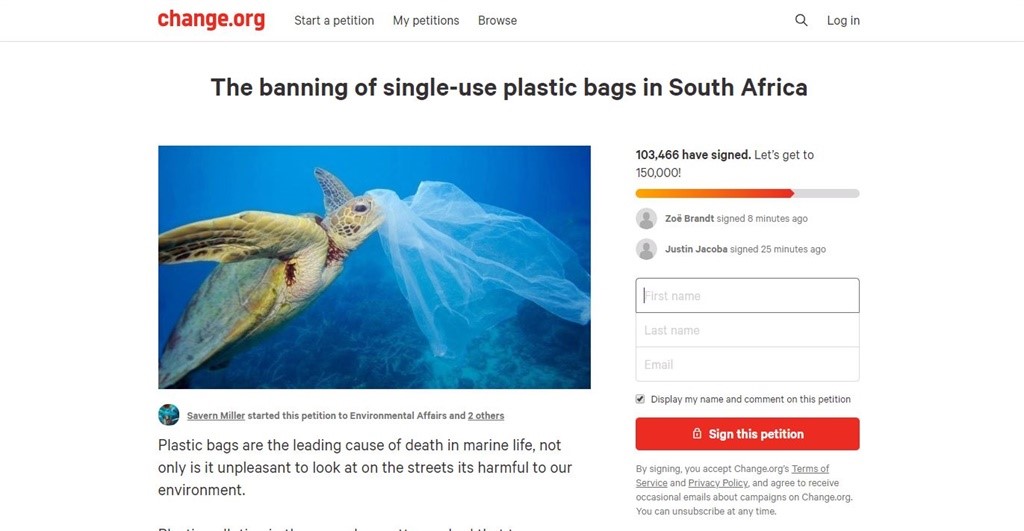Click Zoë Brandt's avatar icon
Image resolution: width=1024 pixels, height=531 pixels.
(x=646, y=219)
